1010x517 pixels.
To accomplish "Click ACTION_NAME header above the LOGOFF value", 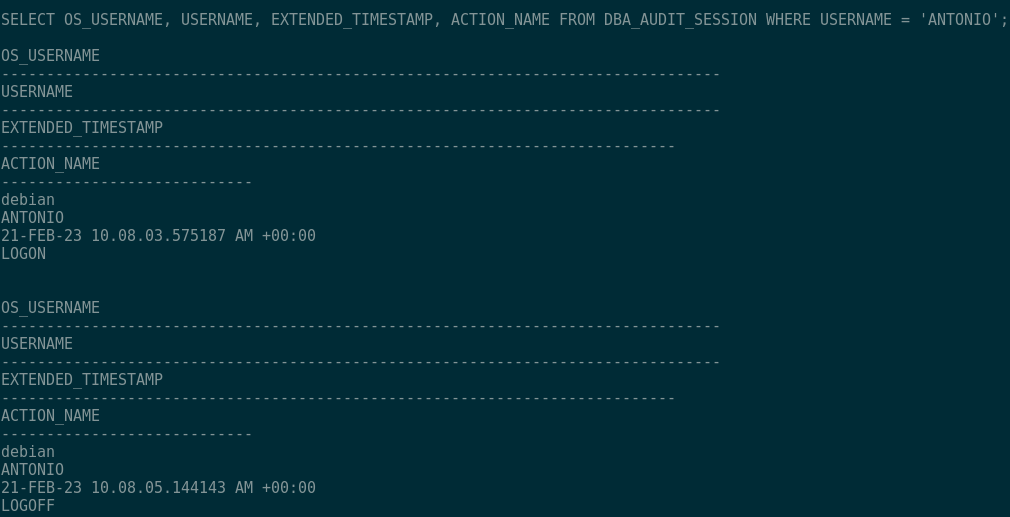I will click(x=50, y=416).
